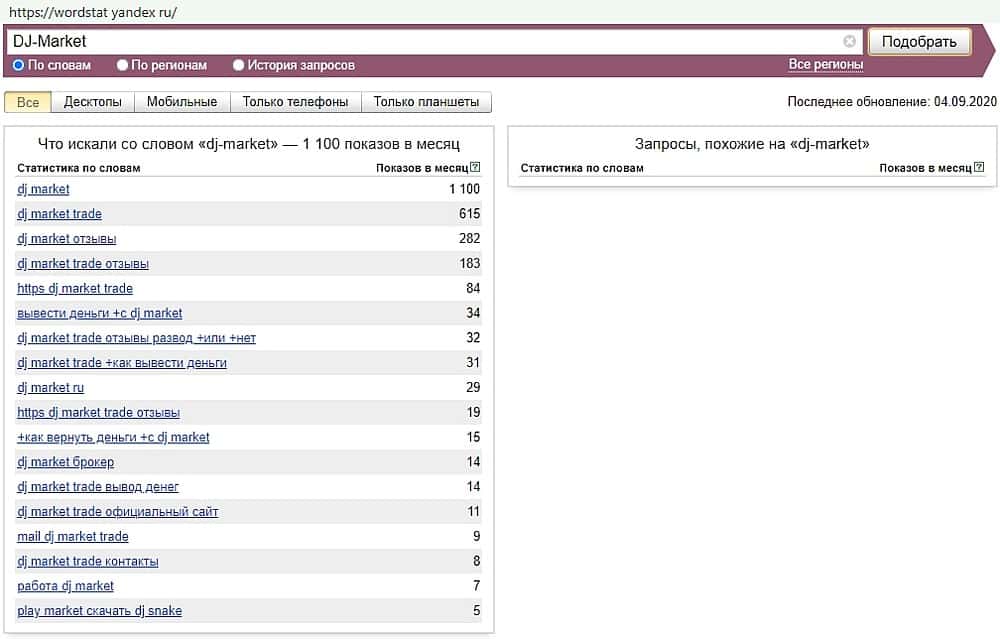Click the URL text 'https://wordstat yandex ru/'
Screen dimensions: 1000x639
[x=93, y=12]
